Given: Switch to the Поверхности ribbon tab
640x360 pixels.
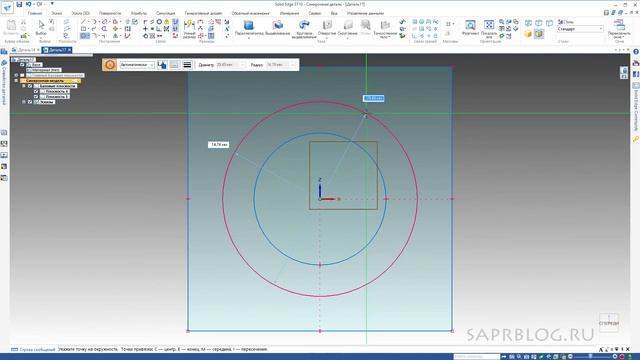Looking at the screenshot, I should [x=110, y=13].
